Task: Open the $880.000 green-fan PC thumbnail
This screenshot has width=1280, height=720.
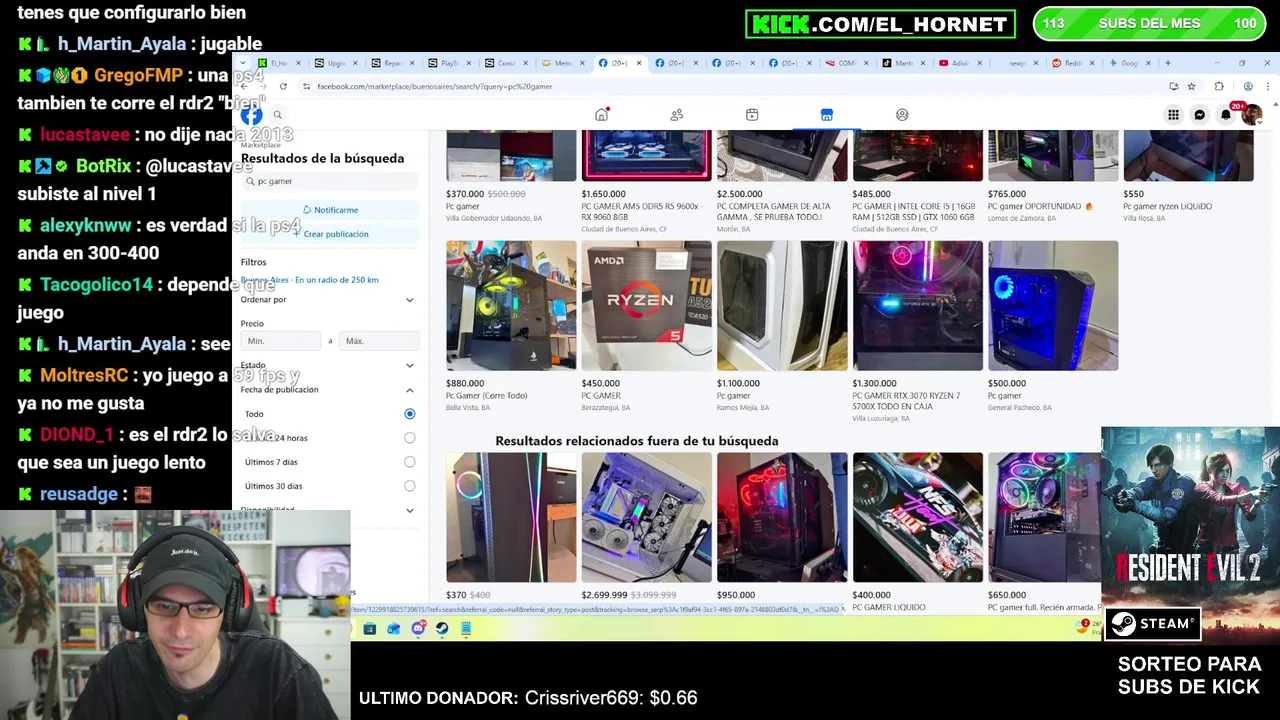Action: 511,305
